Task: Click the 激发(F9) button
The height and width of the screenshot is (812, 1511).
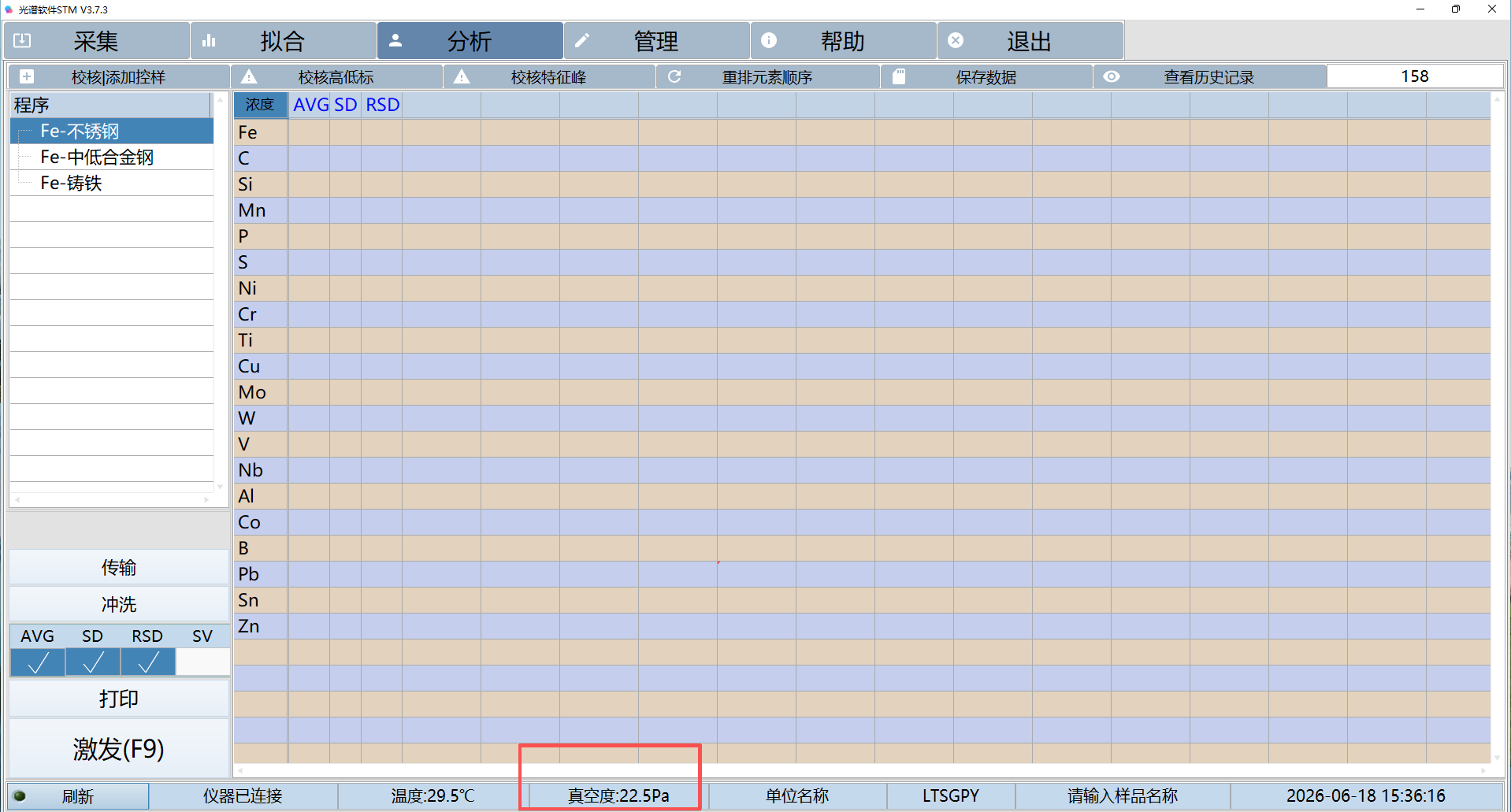Action: pyautogui.click(x=119, y=748)
